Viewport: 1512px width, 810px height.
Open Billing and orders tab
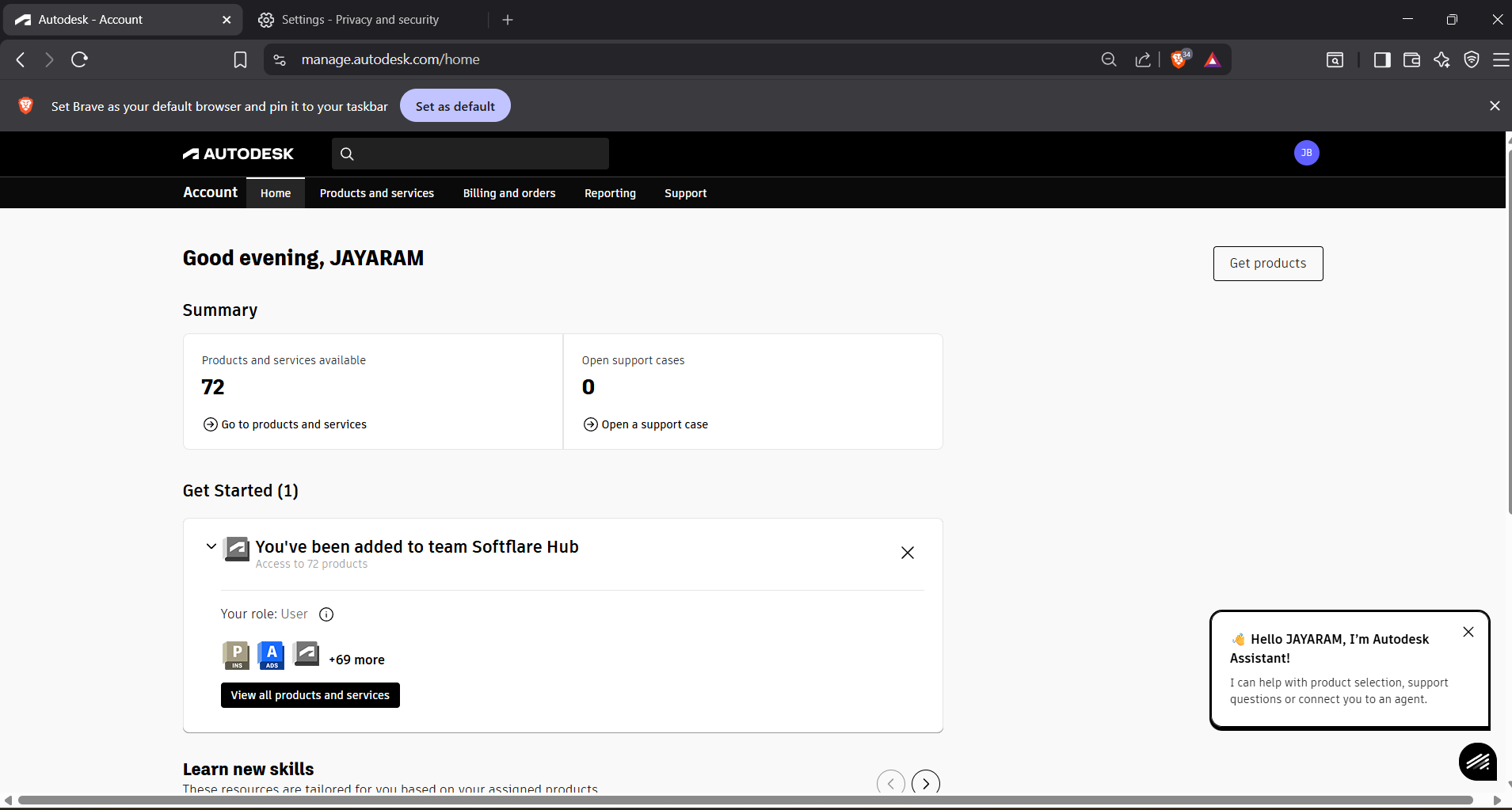509,193
